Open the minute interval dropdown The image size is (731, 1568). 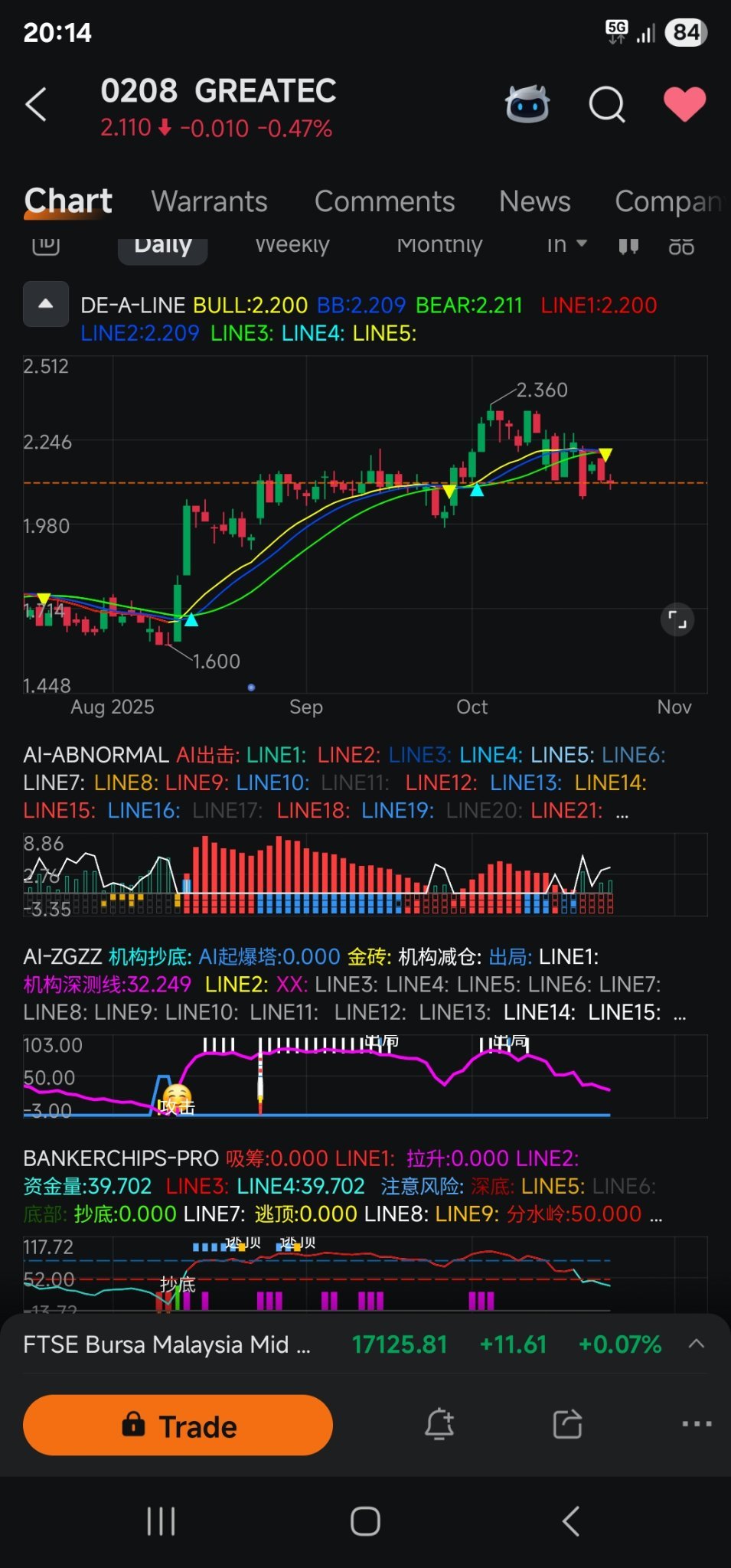566,245
